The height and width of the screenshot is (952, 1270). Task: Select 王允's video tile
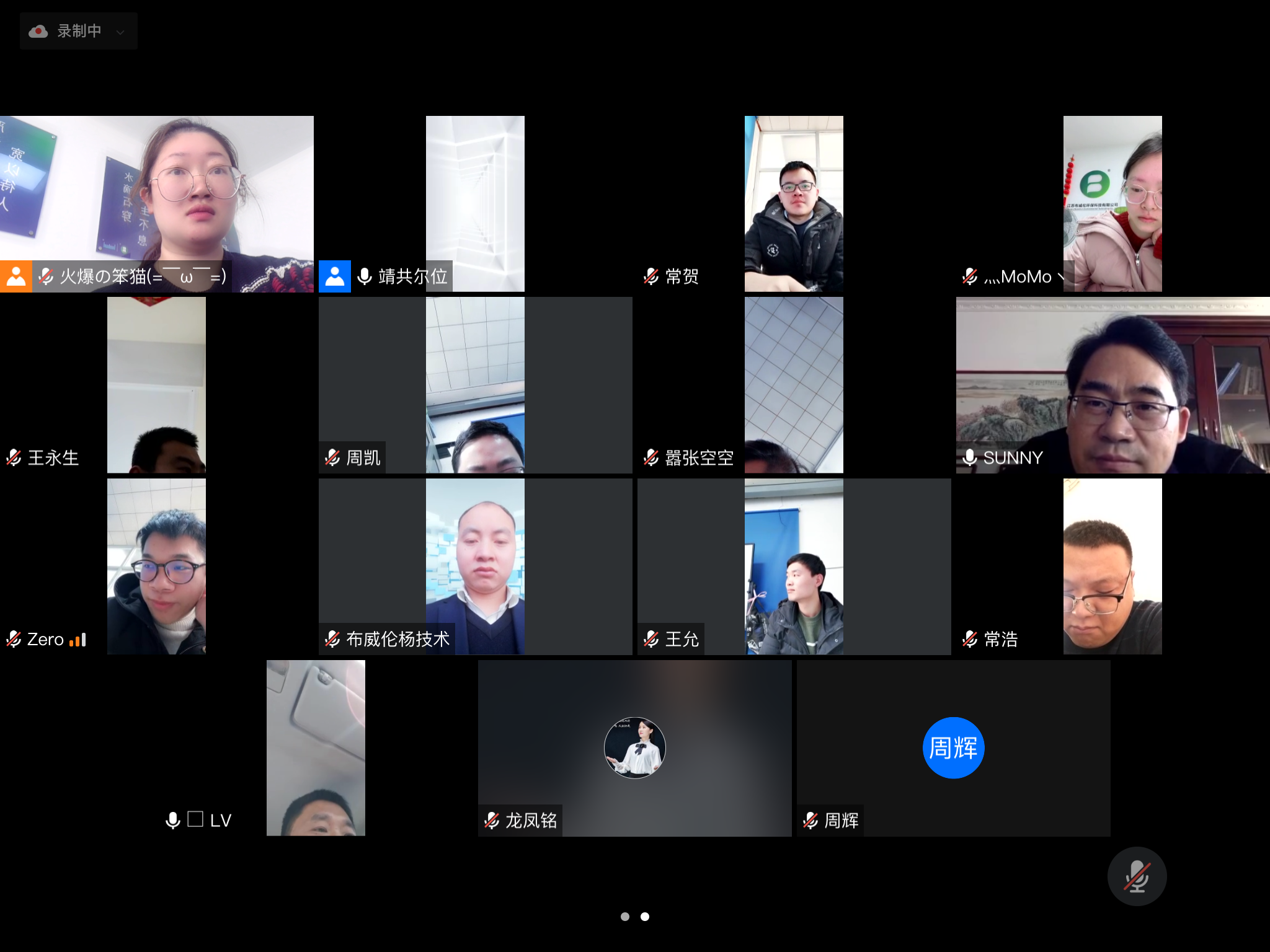[x=794, y=566]
